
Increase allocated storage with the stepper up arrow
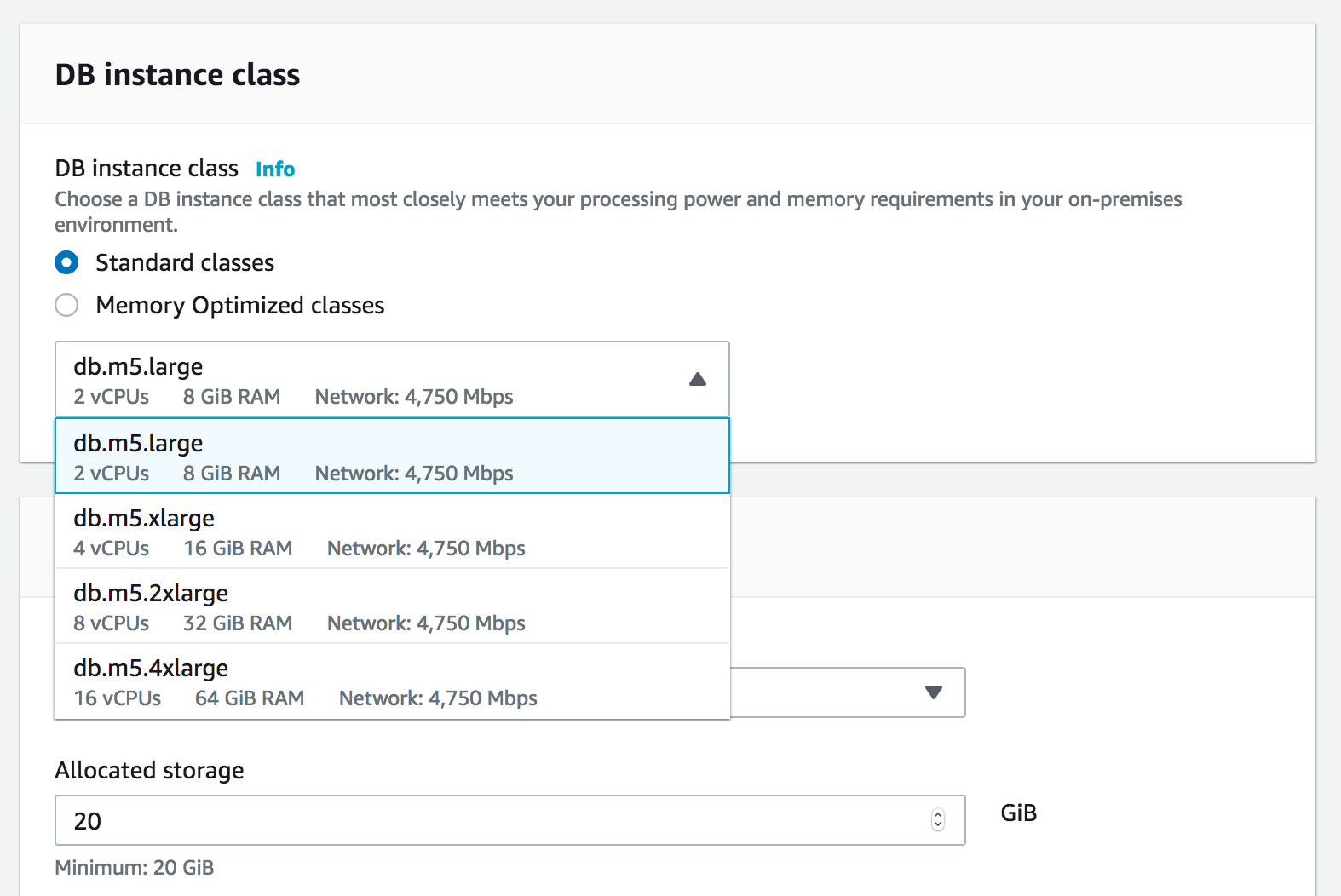938,814
